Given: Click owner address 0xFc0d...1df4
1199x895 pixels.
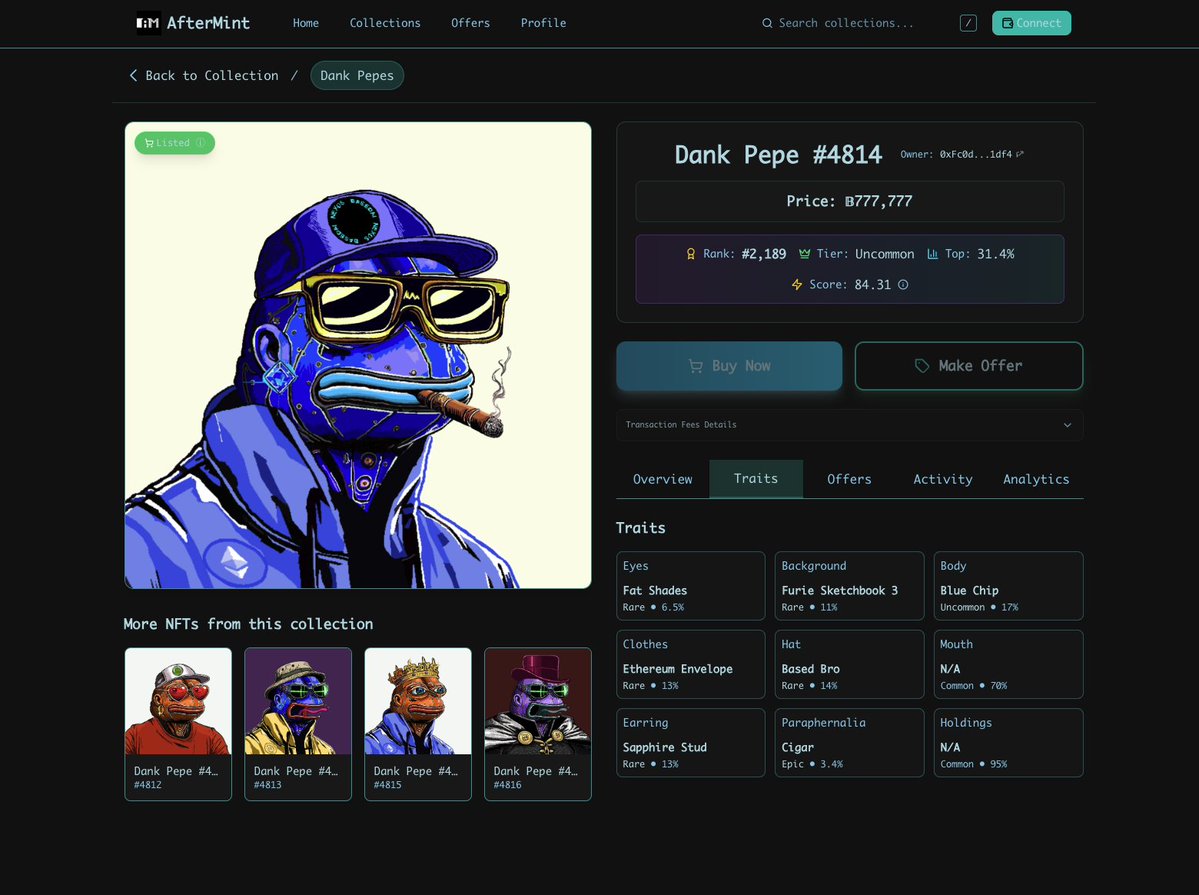Looking at the screenshot, I should point(975,154).
